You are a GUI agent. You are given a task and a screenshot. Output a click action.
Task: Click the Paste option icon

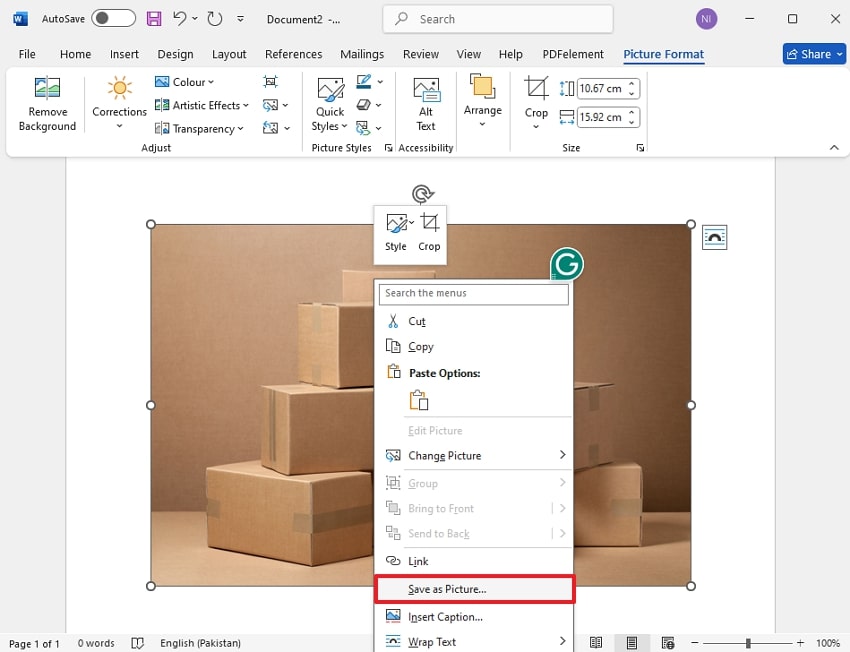(x=418, y=400)
